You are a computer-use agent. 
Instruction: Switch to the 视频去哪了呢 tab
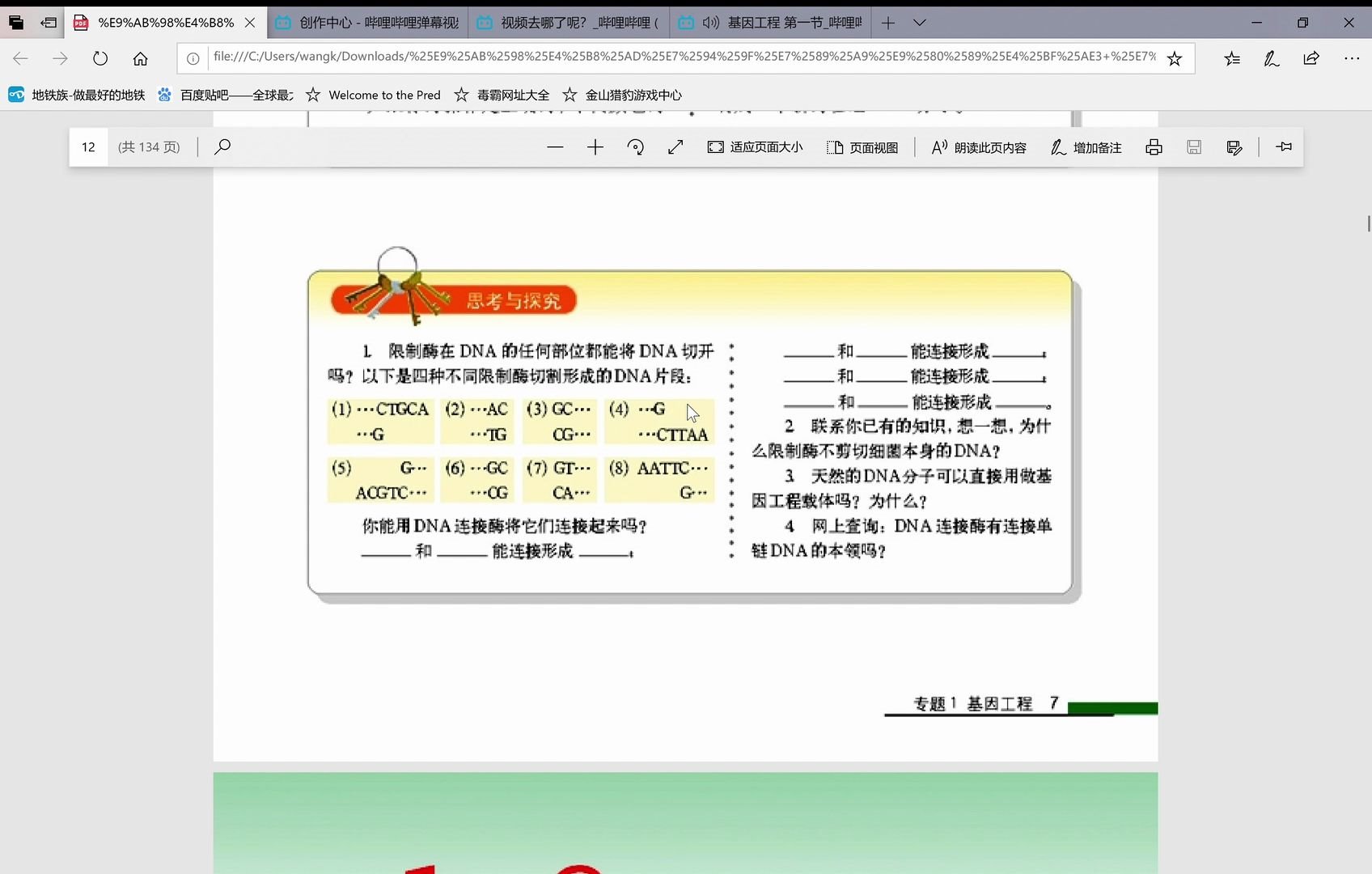coord(568,23)
